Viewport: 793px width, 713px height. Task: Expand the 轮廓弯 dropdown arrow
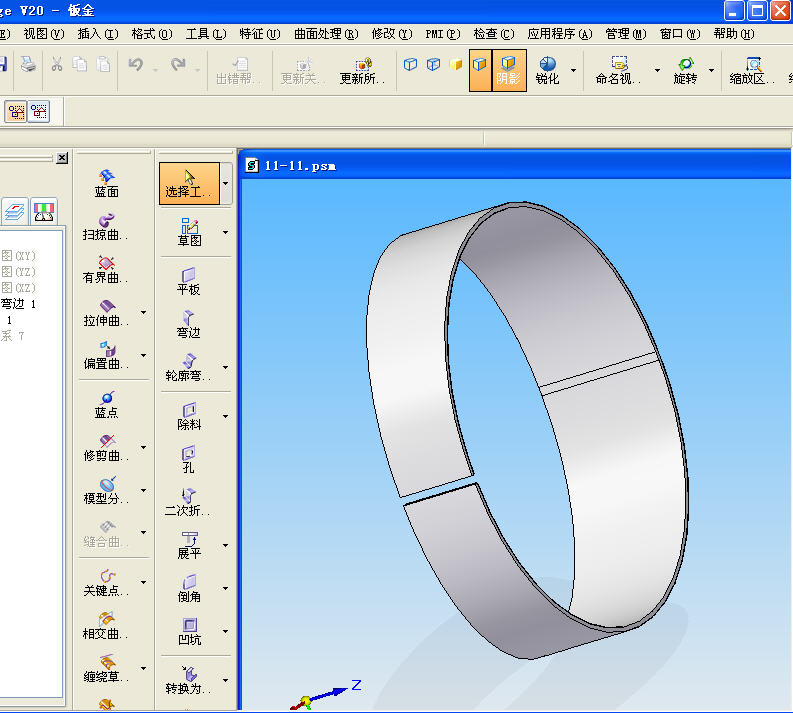tap(226, 367)
